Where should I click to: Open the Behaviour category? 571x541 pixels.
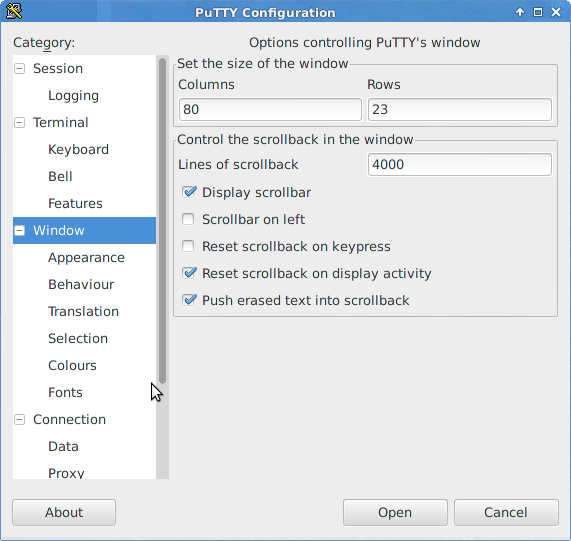(81, 284)
